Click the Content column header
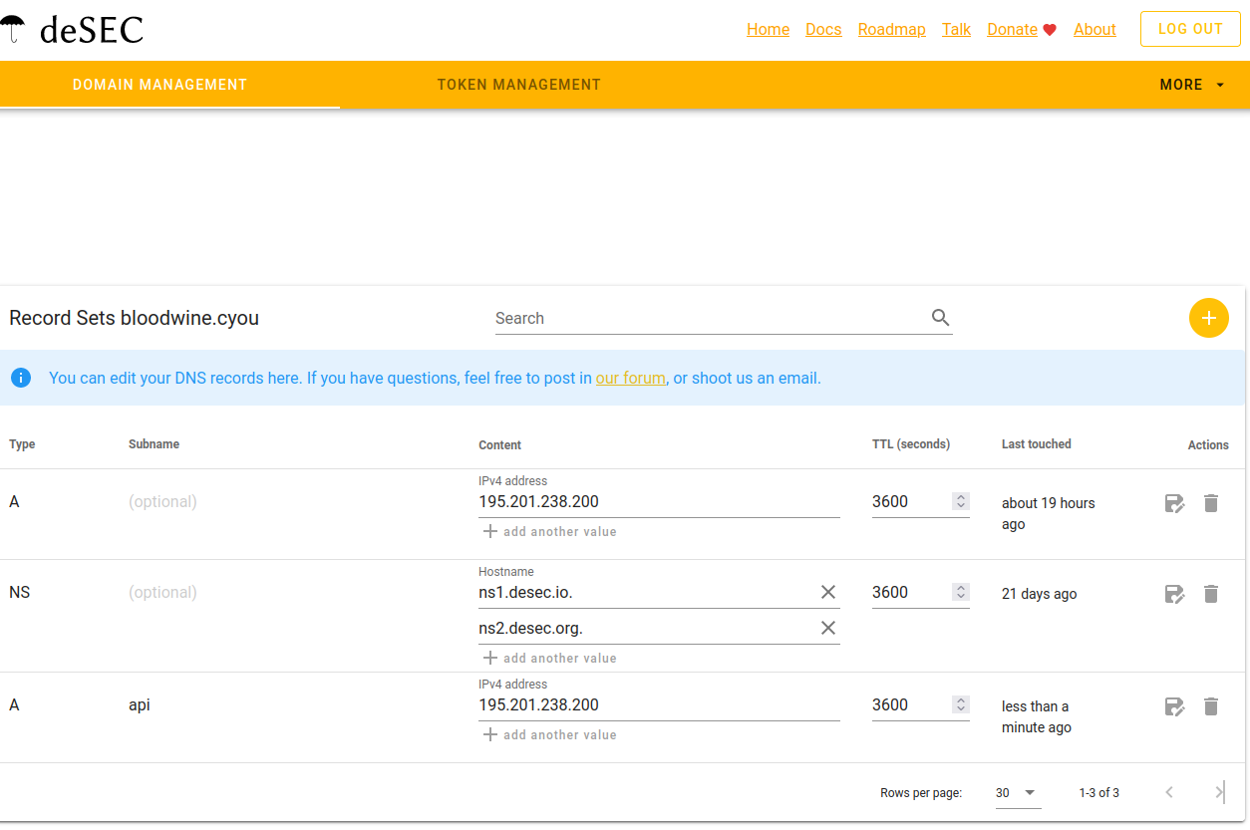 tap(500, 445)
